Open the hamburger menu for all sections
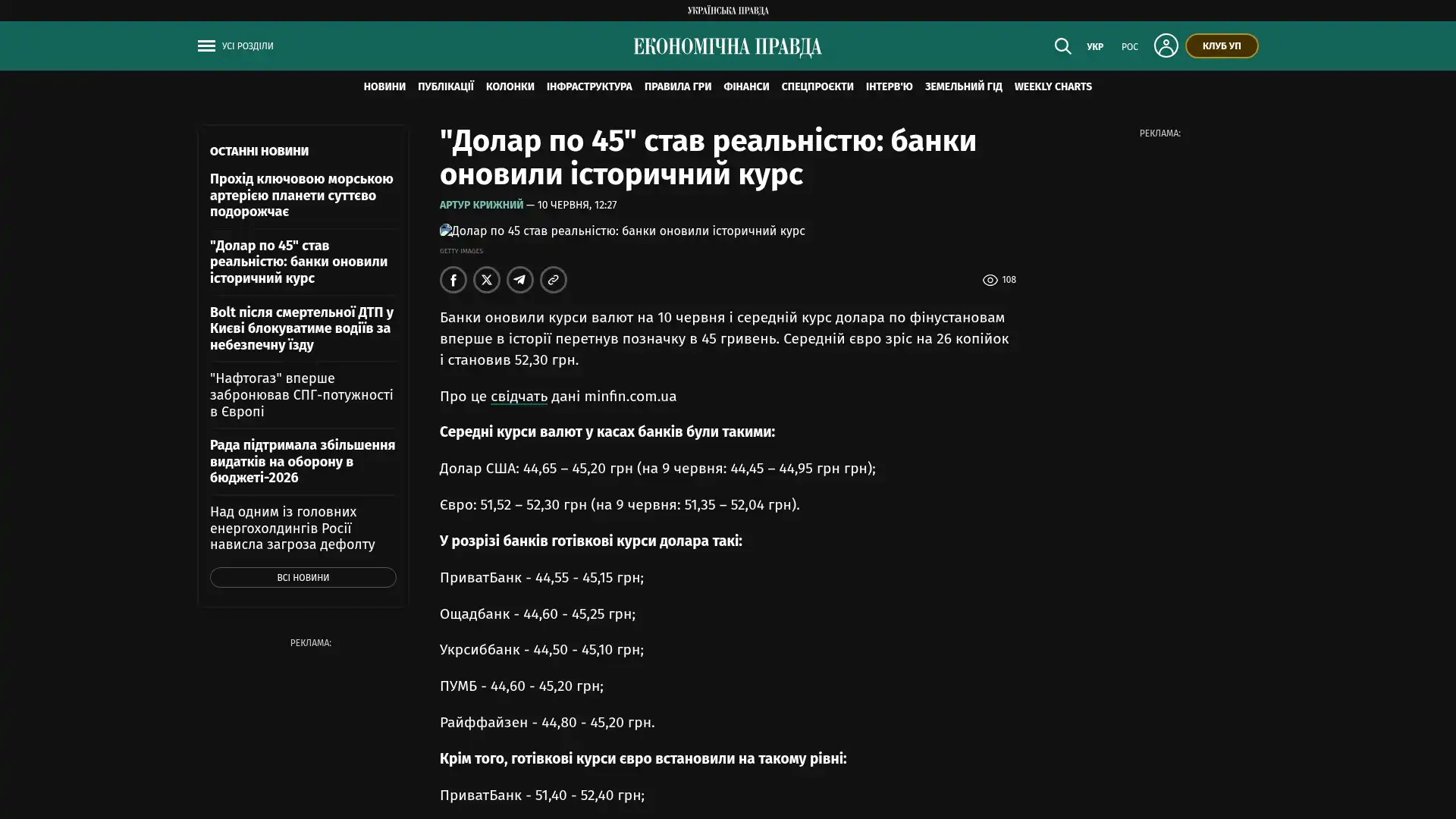This screenshot has width=1456, height=819. click(x=206, y=45)
